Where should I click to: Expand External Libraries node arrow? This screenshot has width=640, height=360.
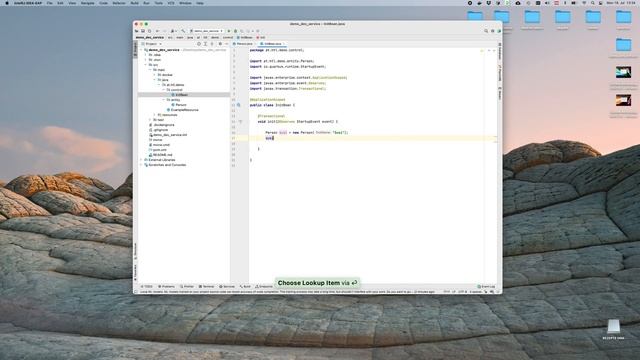[x=142, y=160]
